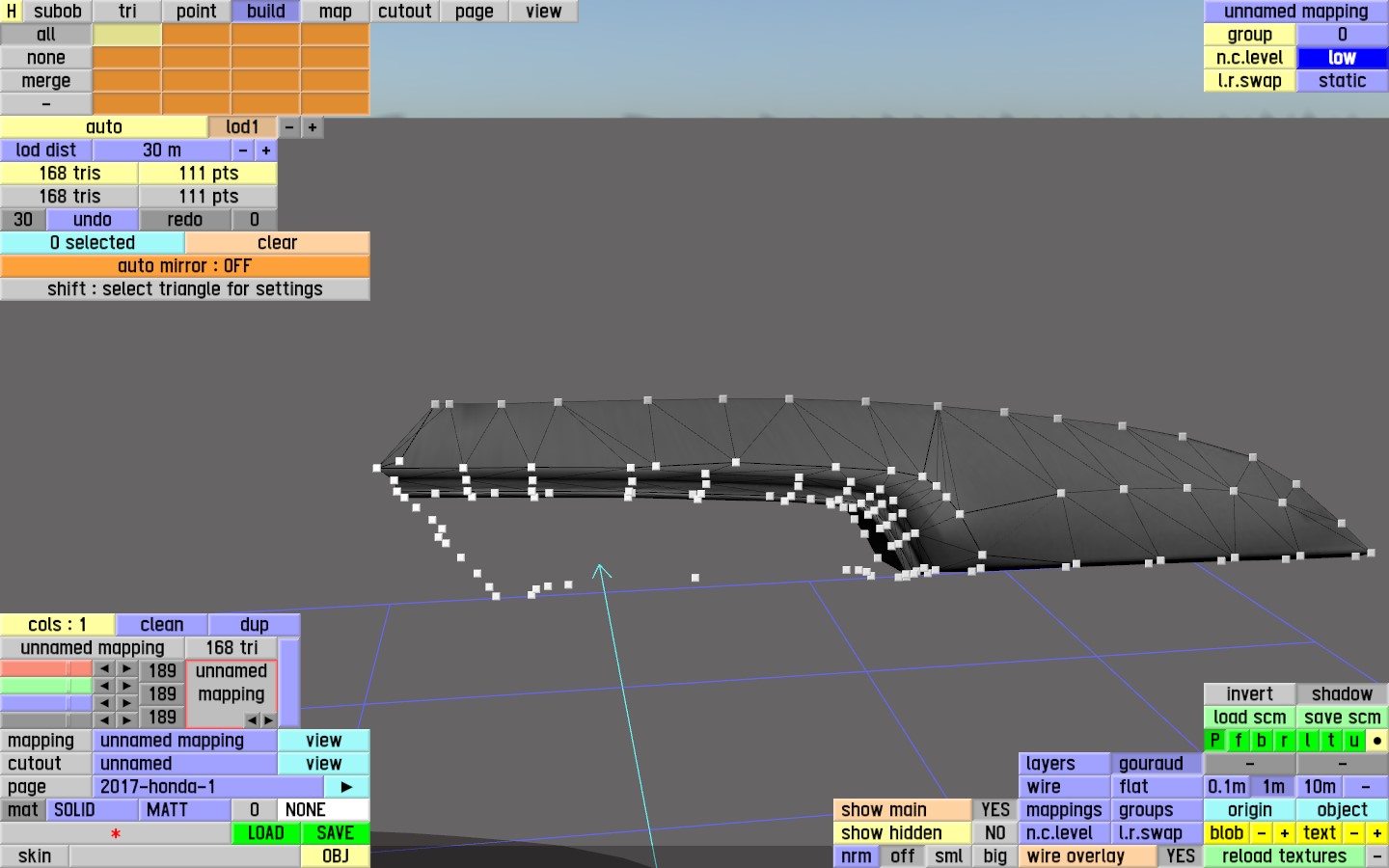The image size is (1389, 868).
Task: Click the yellow H button at top left
Action: (12, 12)
